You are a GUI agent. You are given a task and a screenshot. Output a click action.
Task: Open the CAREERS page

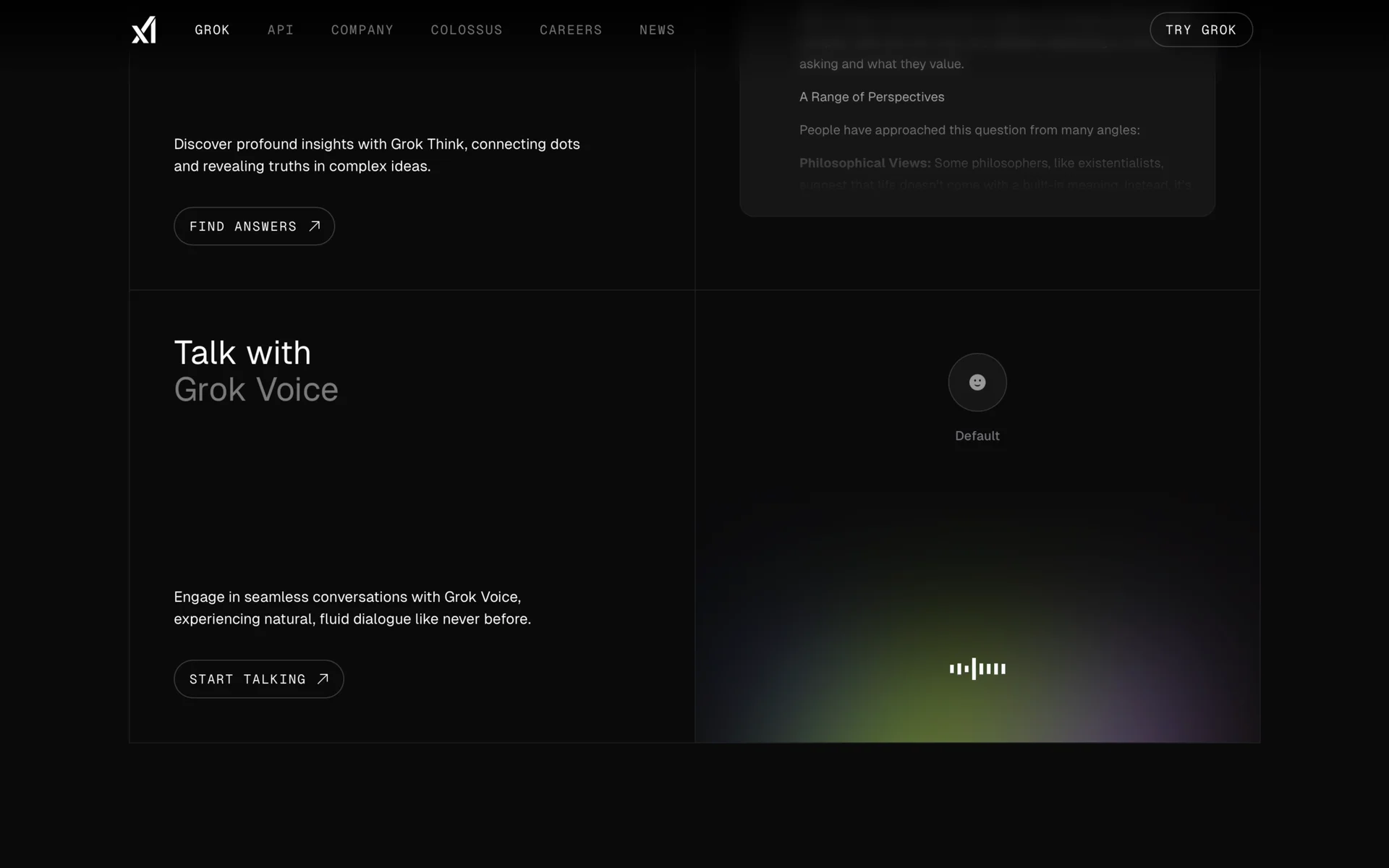pyautogui.click(x=570, y=30)
